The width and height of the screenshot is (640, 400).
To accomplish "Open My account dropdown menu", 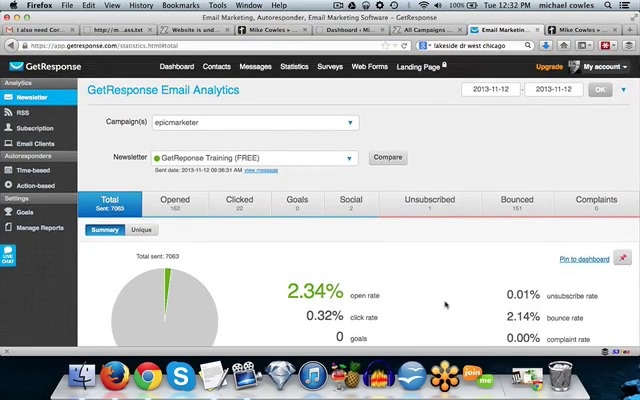I will tap(605, 67).
